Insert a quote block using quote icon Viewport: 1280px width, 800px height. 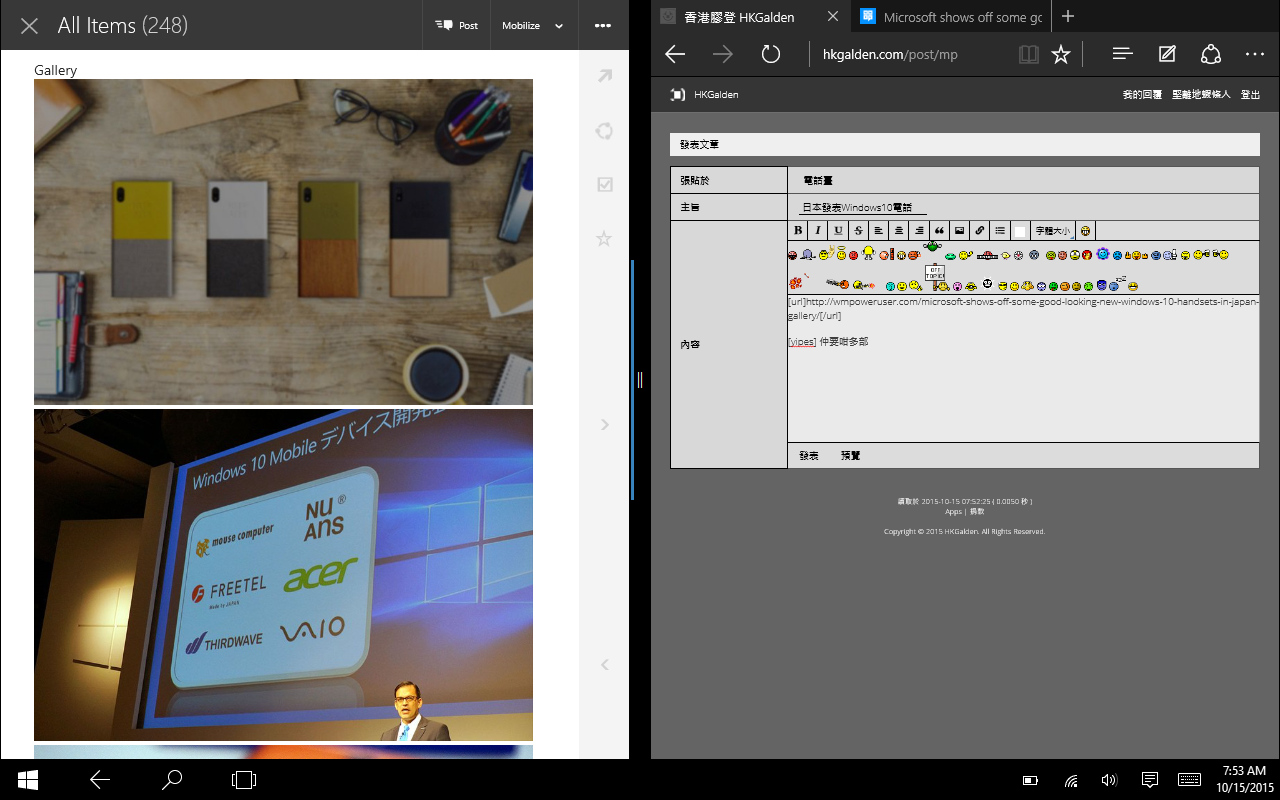pyautogui.click(x=939, y=231)
